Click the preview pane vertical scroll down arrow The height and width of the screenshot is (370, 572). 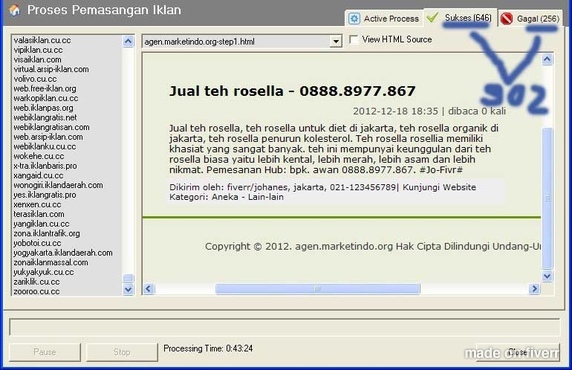tap(547, 276)
